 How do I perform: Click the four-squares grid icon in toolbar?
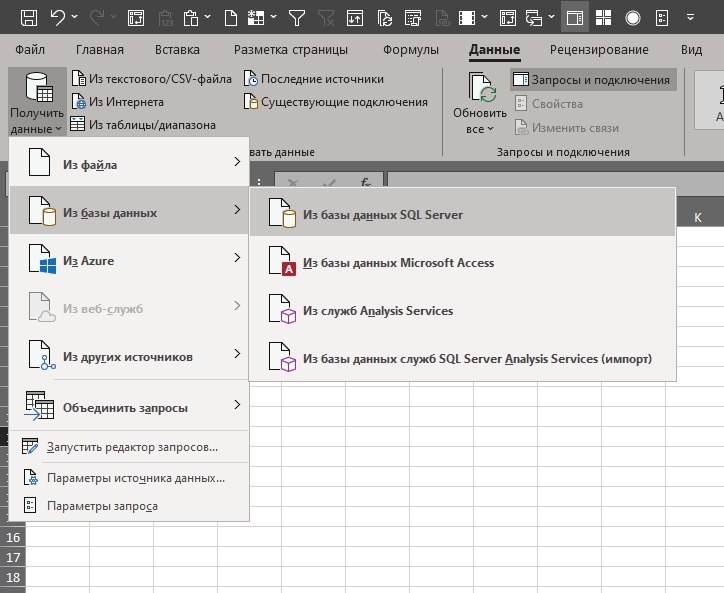click(603, 18)
